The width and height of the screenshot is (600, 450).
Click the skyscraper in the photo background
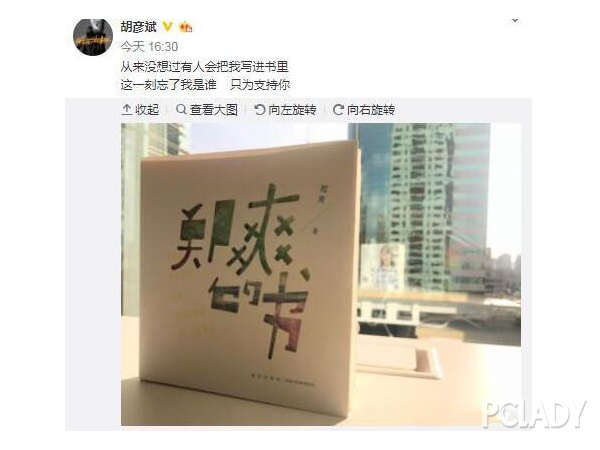point(421,207)
